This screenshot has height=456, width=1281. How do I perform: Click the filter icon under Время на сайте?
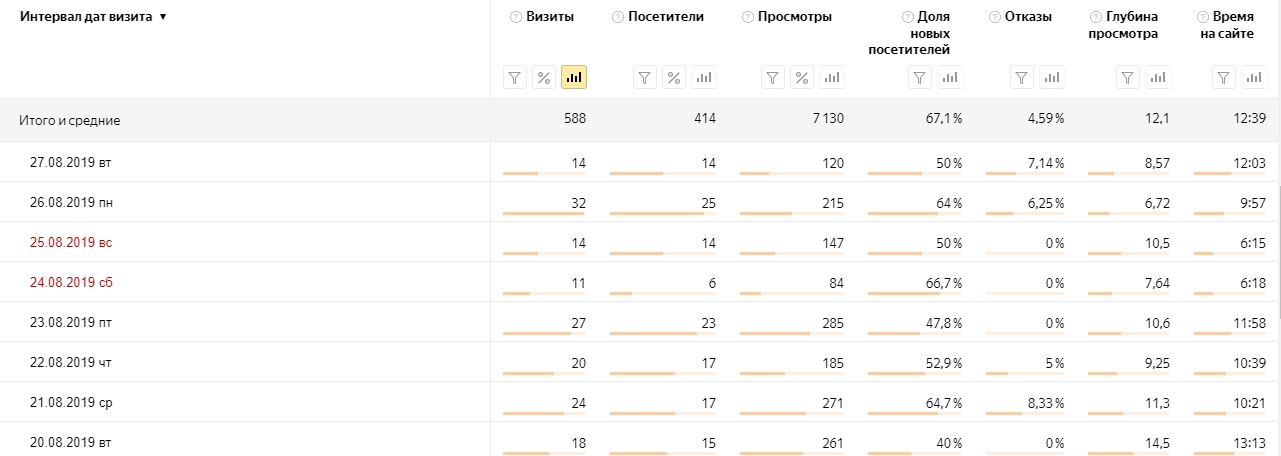point(1223,78)
